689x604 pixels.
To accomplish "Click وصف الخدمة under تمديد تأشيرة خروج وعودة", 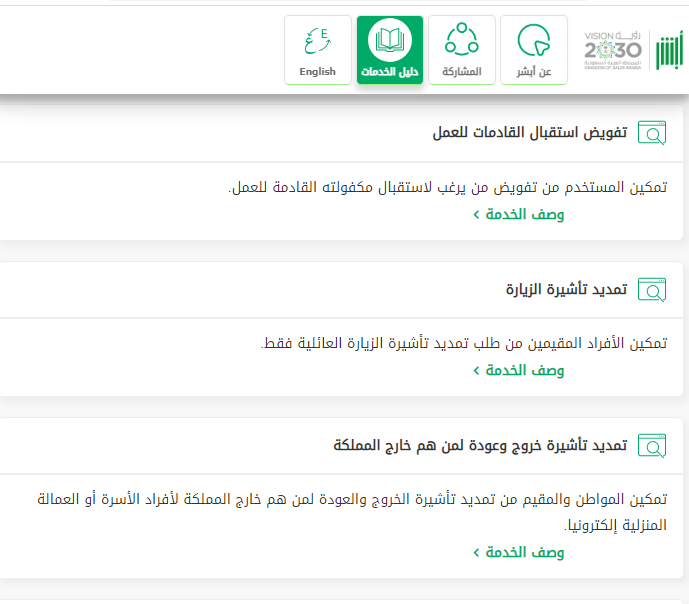I will (524, 552).
